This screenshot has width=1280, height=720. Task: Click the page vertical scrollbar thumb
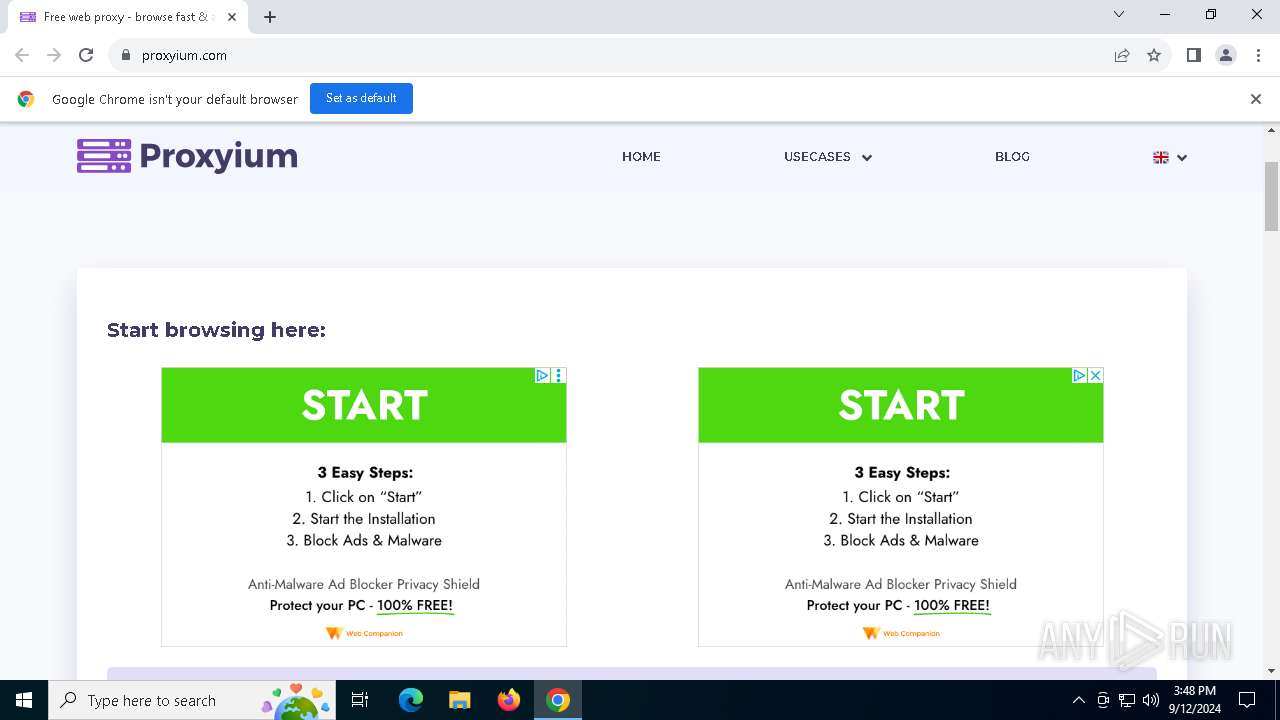tap(1272, 195)
